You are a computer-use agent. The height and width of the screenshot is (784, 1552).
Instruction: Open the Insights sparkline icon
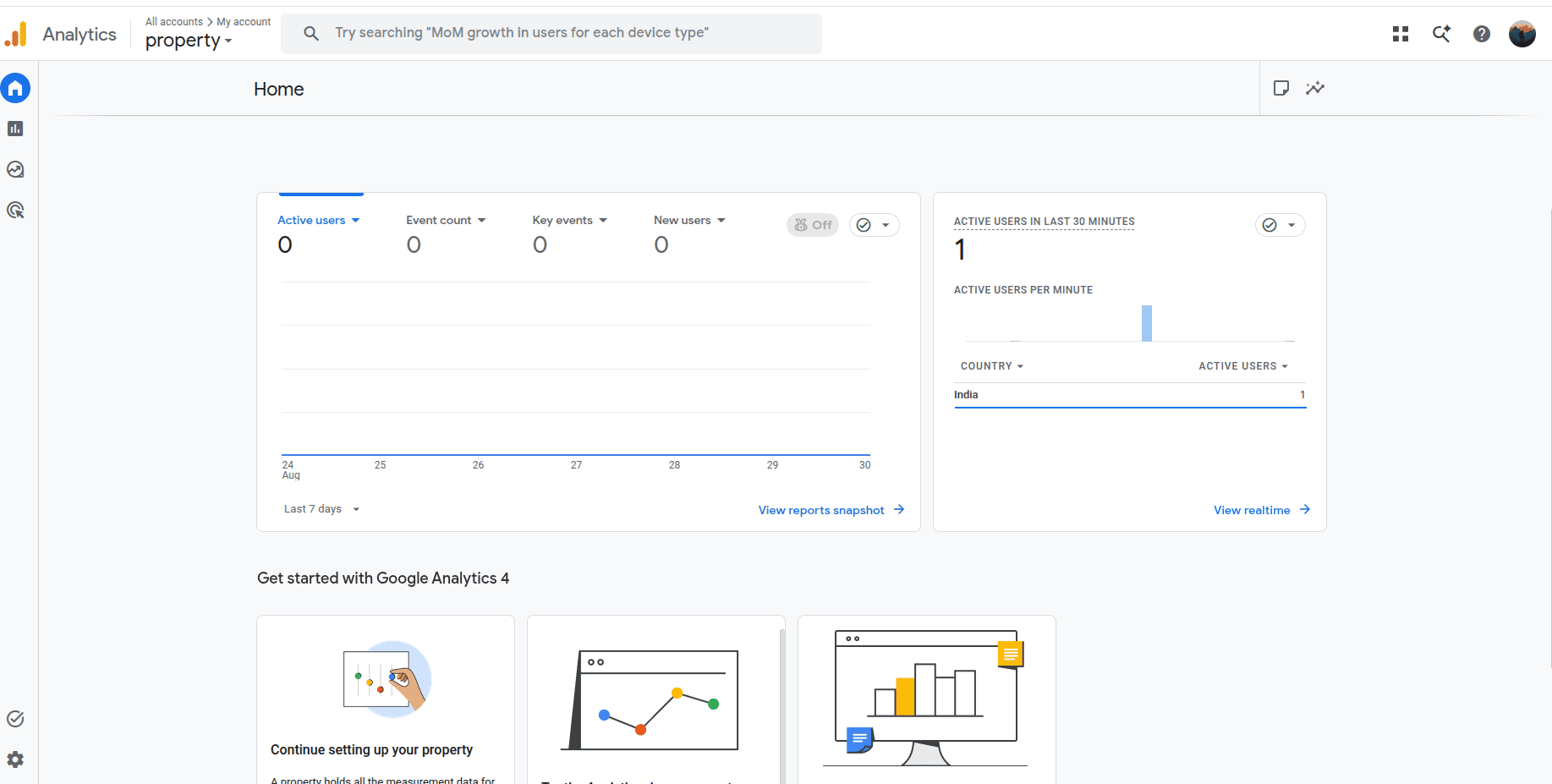pyautogui.click(x=1315, y=88)
